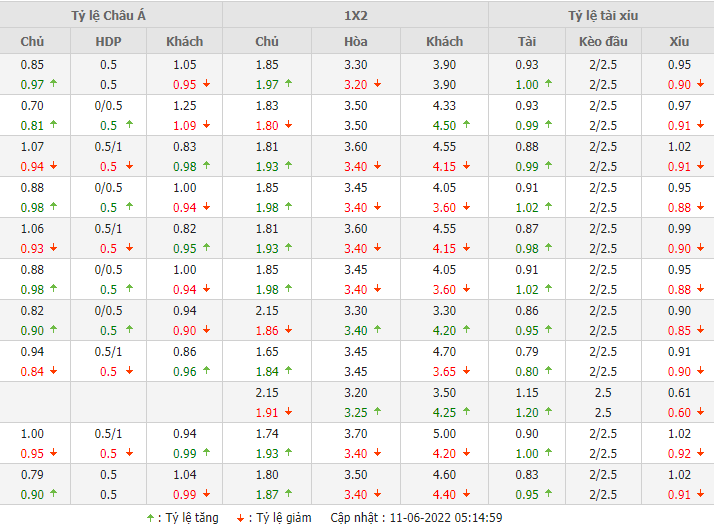Click the Hòa column header

tap(356, 42)
